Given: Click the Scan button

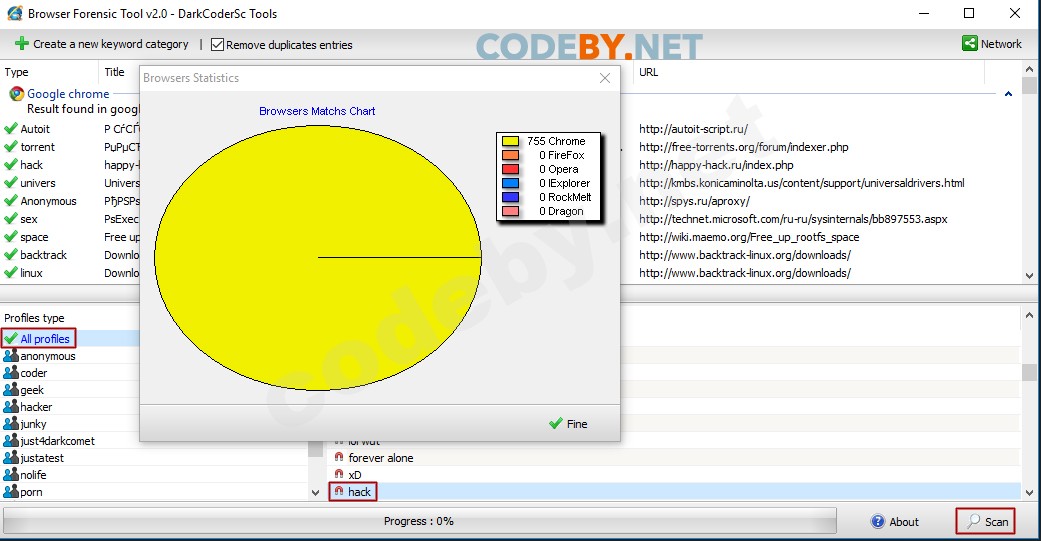Looking at the screenshot, I should tap(986, 521).
